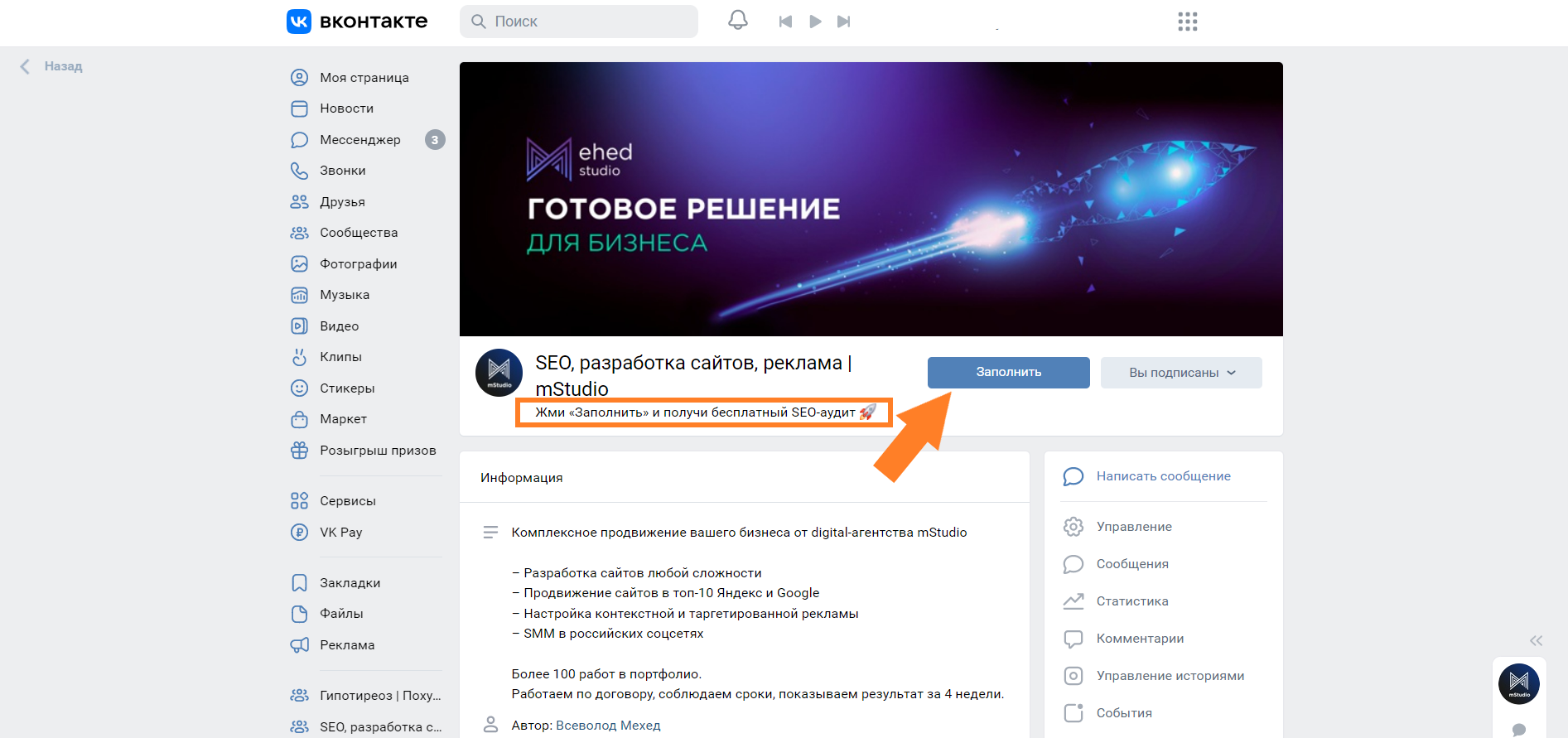Expand Вы подписаны subscription dropdown

pyautogui.click(x=1181, y=373)
